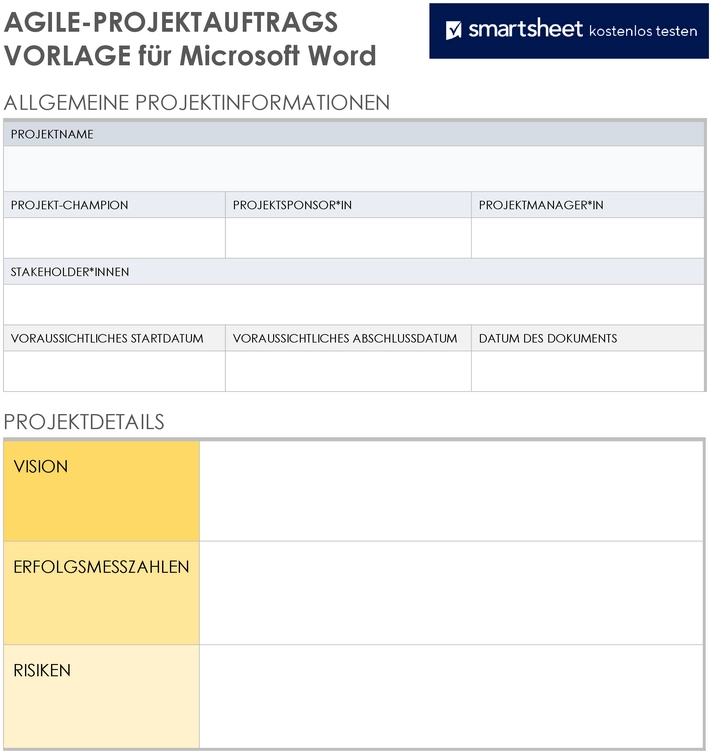Click the smartsheet checkmark logo icon
Viewport: 711px width, 754px height.
pyautogui.click(x=453, y=30)
